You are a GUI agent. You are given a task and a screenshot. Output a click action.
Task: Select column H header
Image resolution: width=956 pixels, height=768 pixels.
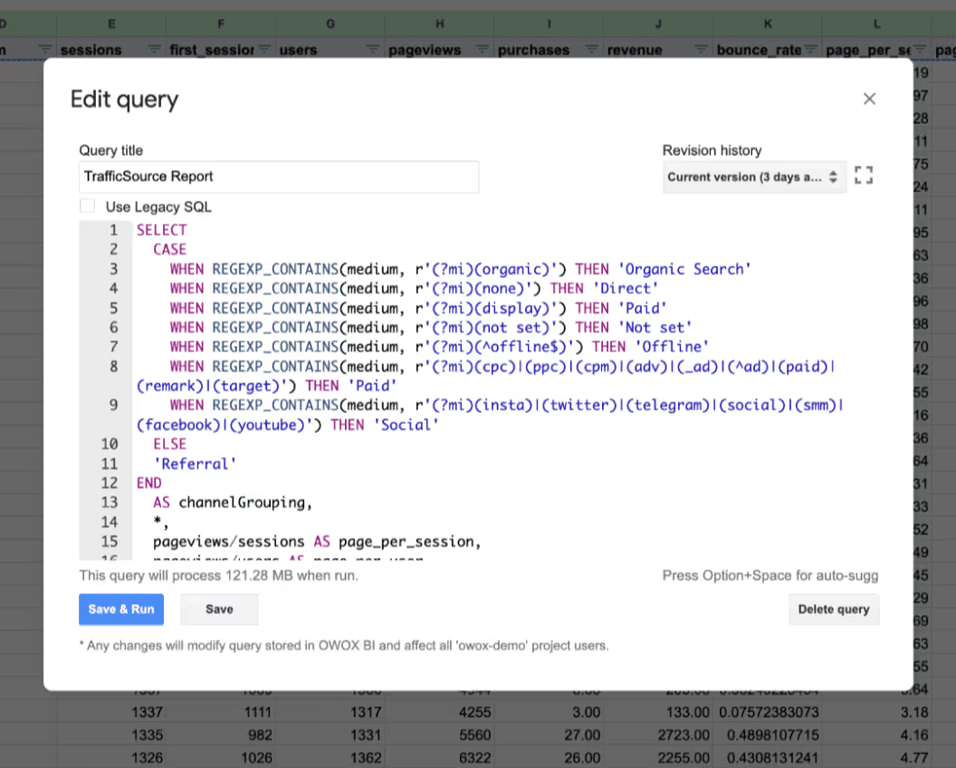(440, 24)
